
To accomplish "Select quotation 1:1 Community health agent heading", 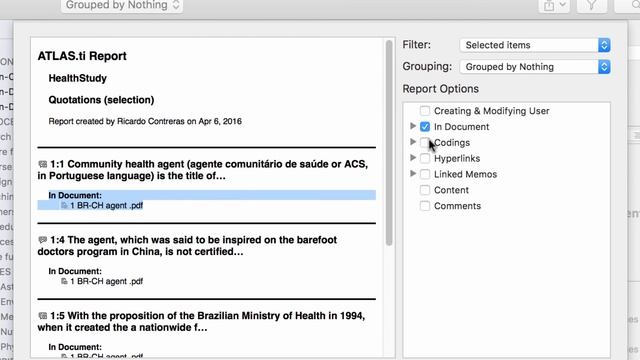I will click(x=203, y=170).
